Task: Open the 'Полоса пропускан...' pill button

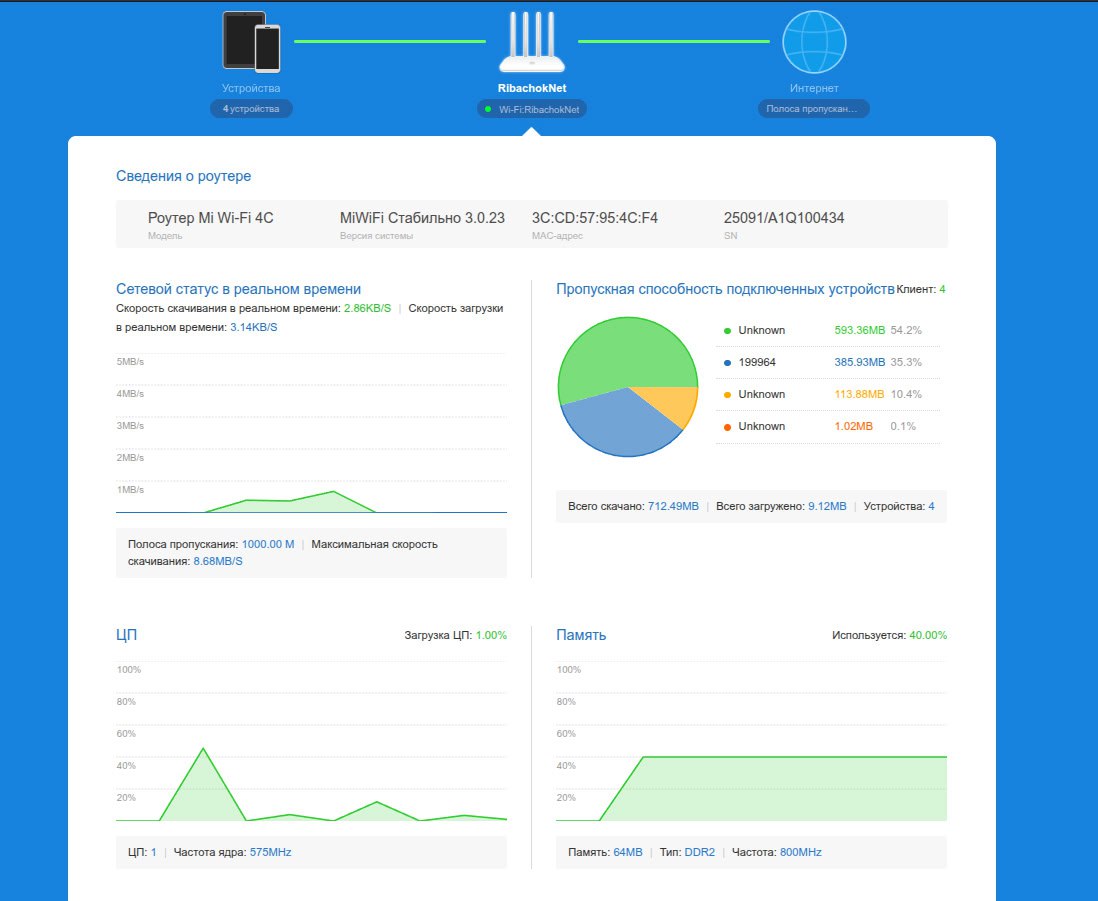Action: point(813,109)
